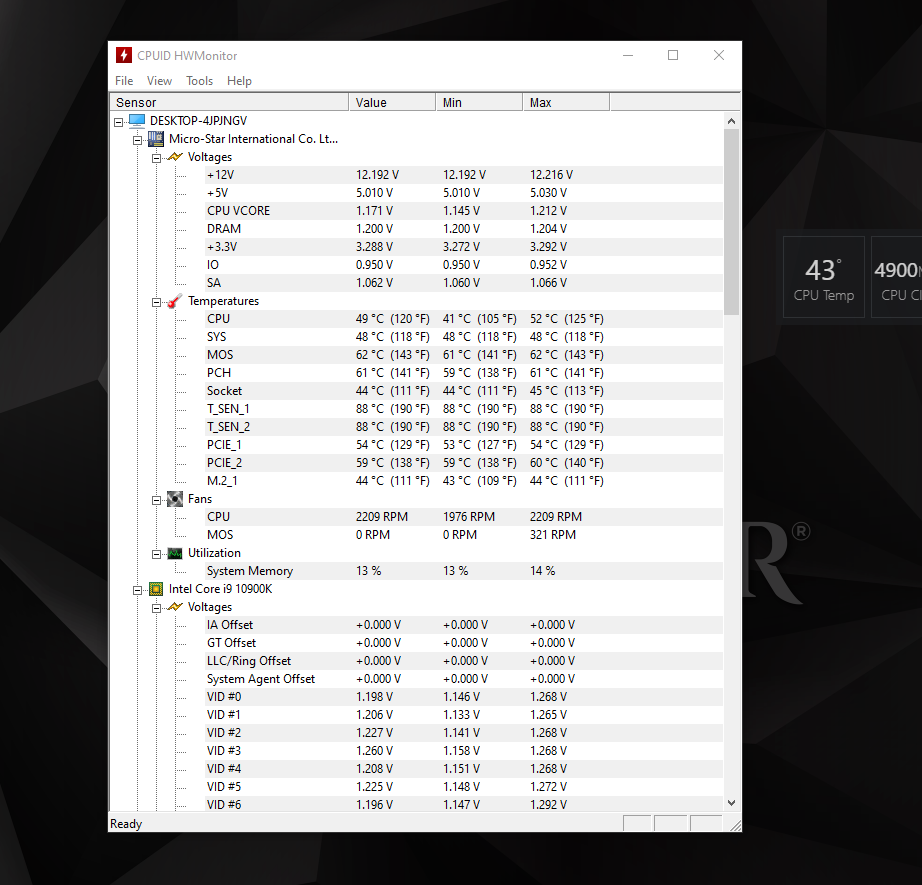Image resolution: width=922 pixels, height=885 pixels.
Task: Select the MOS temperature row
Action: 463,355
